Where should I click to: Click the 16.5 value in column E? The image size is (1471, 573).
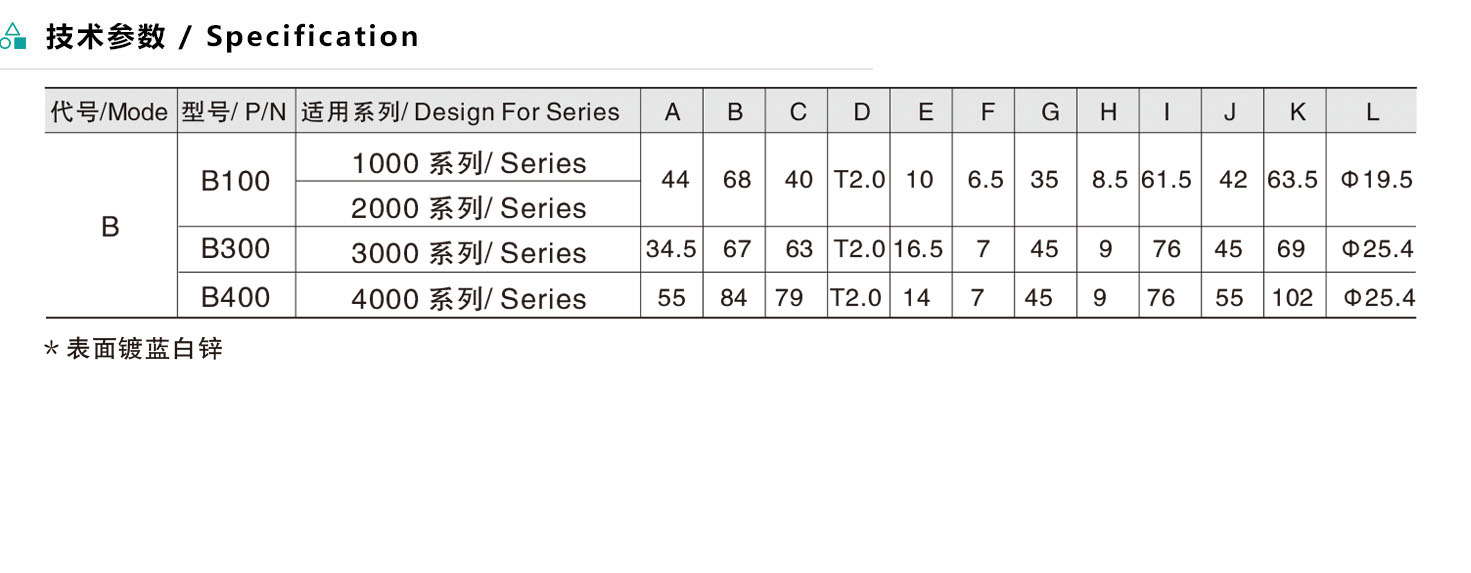click(x=919, y=249)
